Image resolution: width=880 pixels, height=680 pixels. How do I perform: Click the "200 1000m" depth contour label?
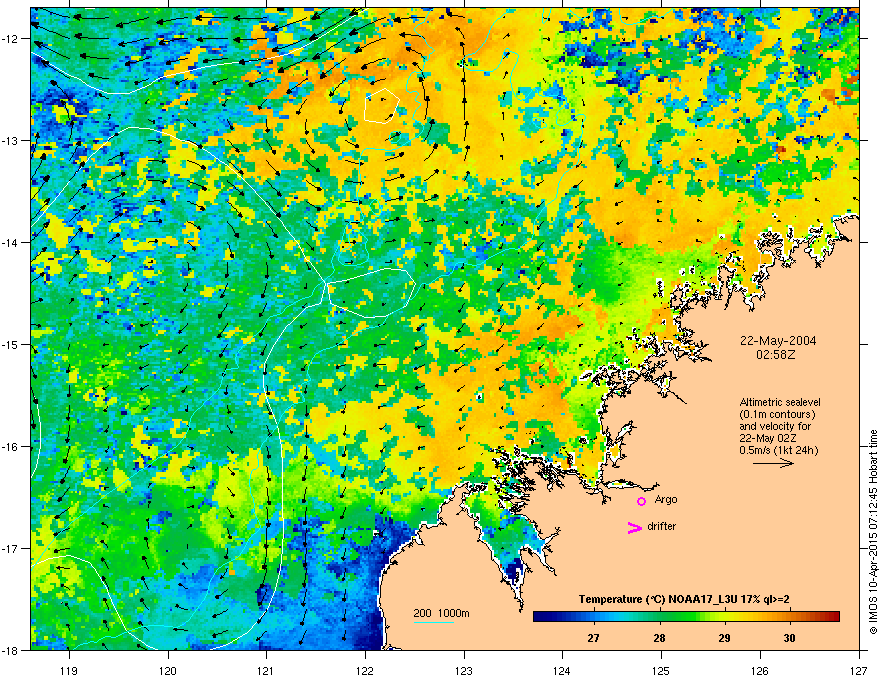pyautogui.click(x=442, y=613)
